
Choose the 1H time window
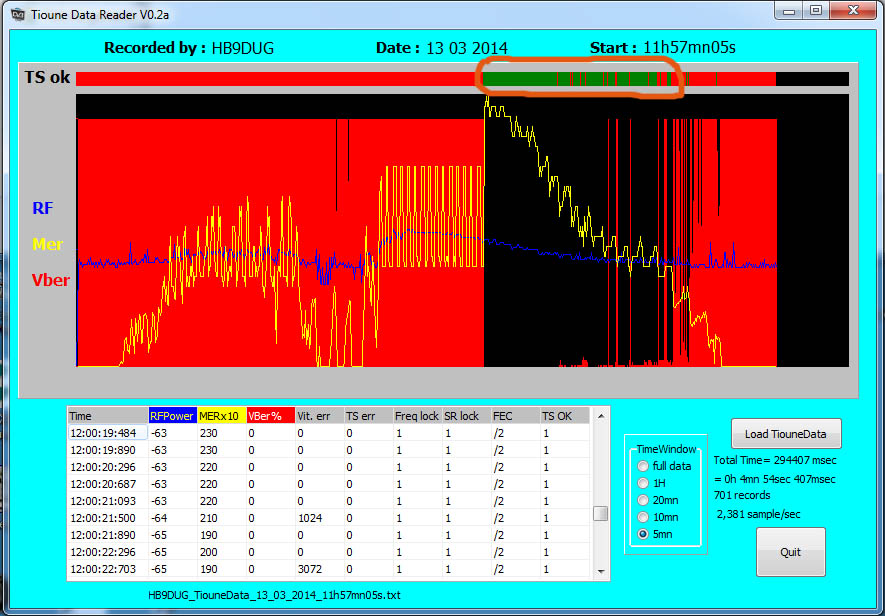tap(643, 483)
